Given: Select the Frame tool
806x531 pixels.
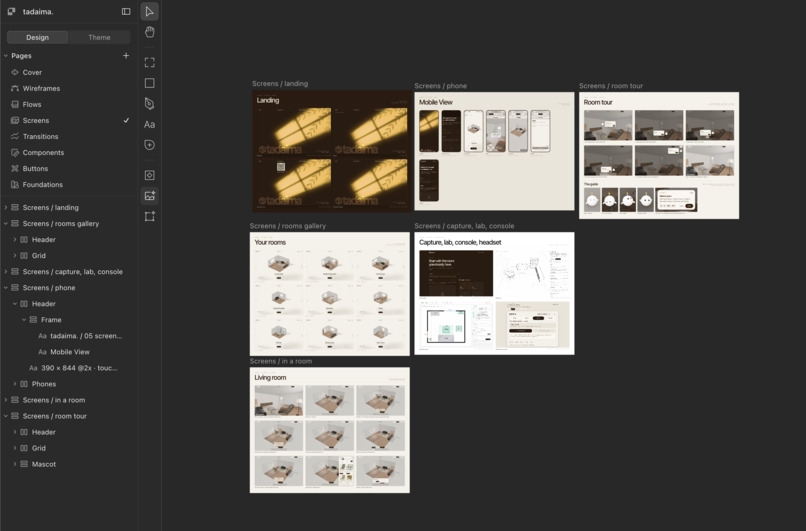Looking at the screenshot, I should coord(150,63).
